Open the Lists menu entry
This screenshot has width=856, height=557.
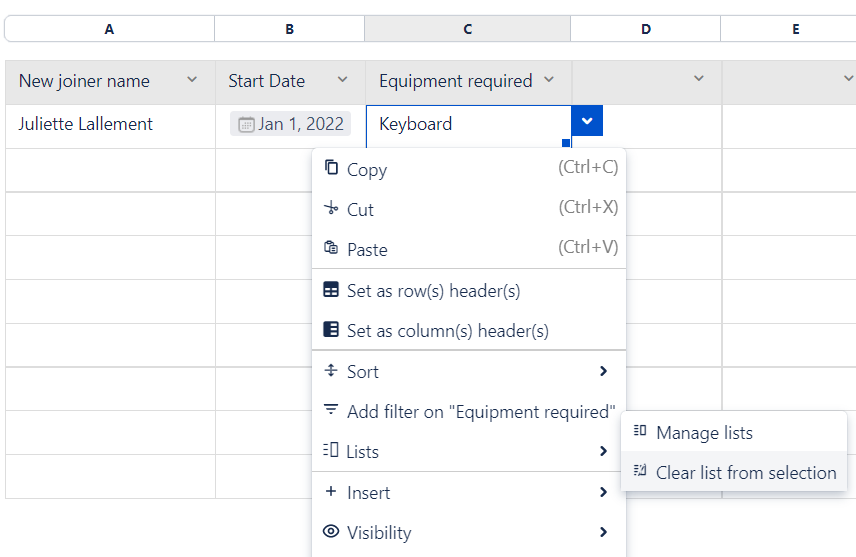point(363,452)
